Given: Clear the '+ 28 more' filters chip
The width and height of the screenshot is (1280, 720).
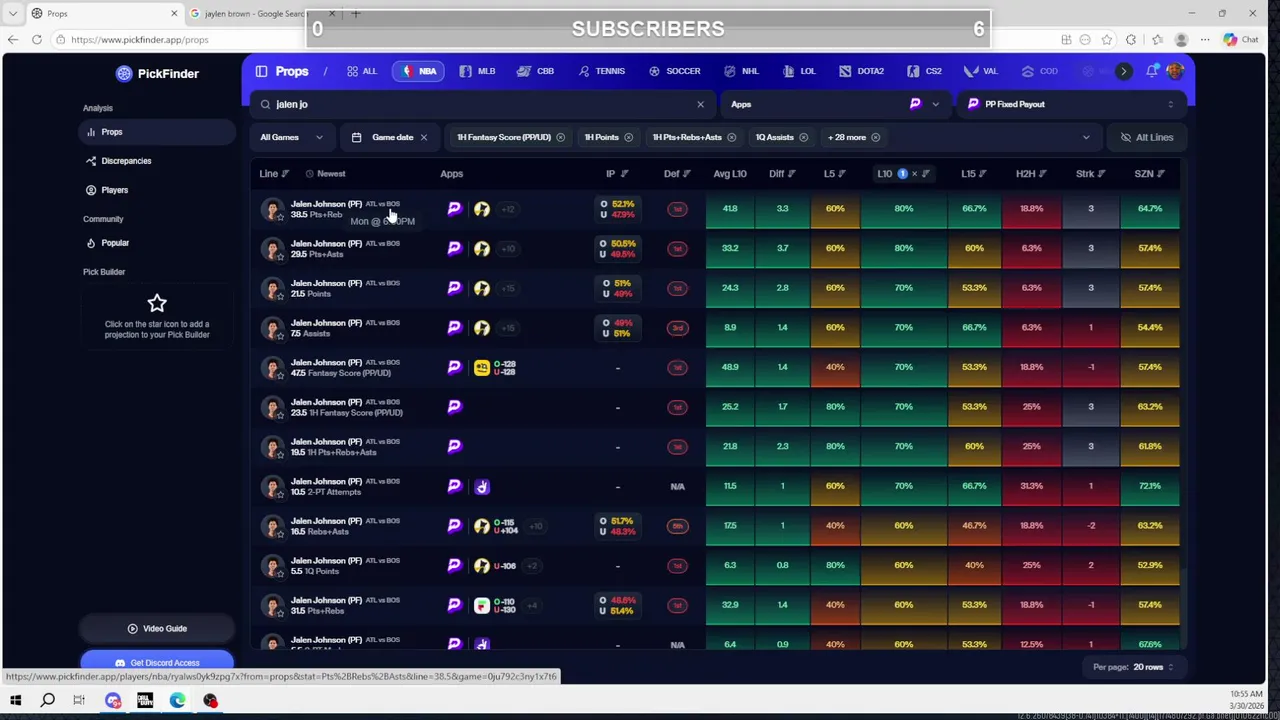Looking at the screenshot, I should coord(875,137).
